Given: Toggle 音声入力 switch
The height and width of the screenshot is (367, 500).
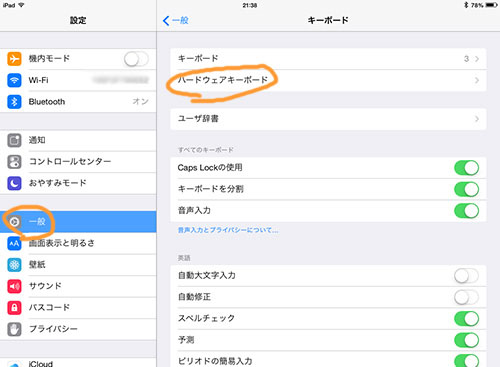Looking at the screenshot, I should (466, 211).
